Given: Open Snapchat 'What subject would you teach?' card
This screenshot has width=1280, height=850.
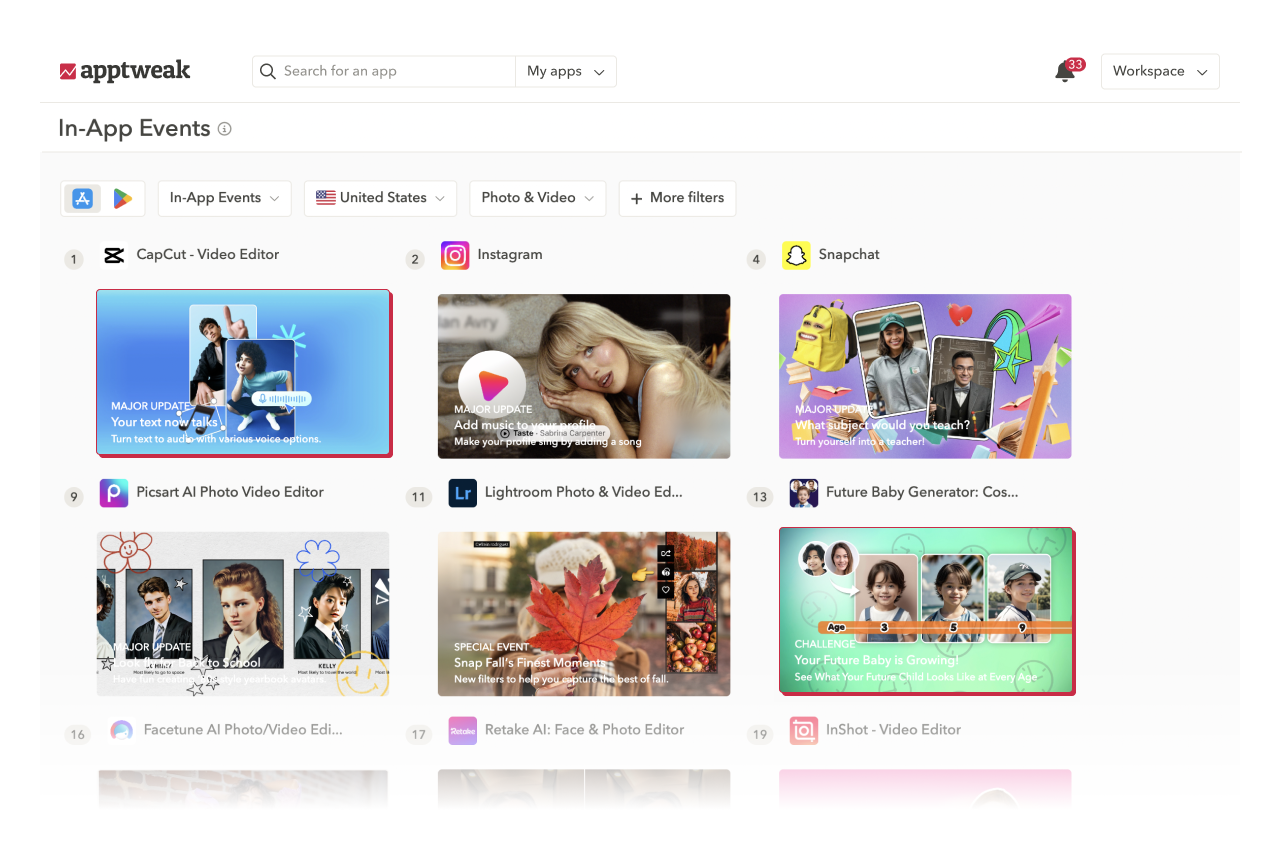Looking at the screenshot, I should pyautogui.click(x=925, y=376).
